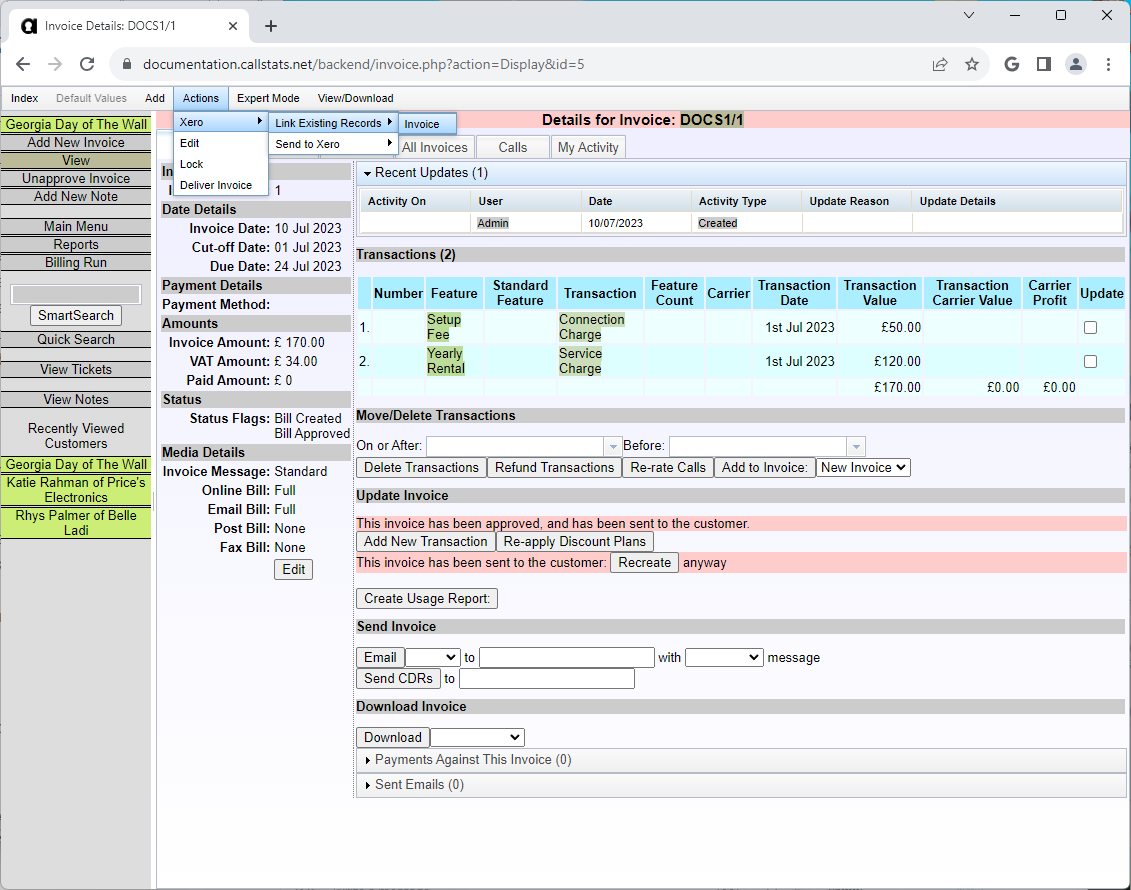This screenshot has width=1131, height=890.
Task: Tick the Update checkbox for Yearly Rental
Action: pyautogui.click(x=1090, y=361)
